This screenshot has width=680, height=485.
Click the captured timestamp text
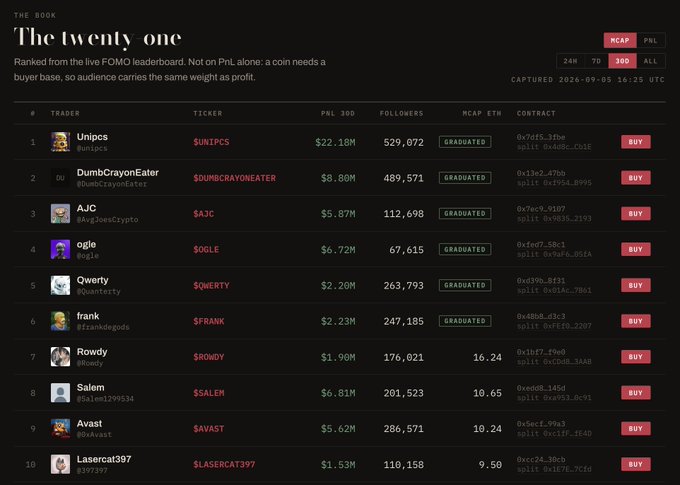[588, 80]
